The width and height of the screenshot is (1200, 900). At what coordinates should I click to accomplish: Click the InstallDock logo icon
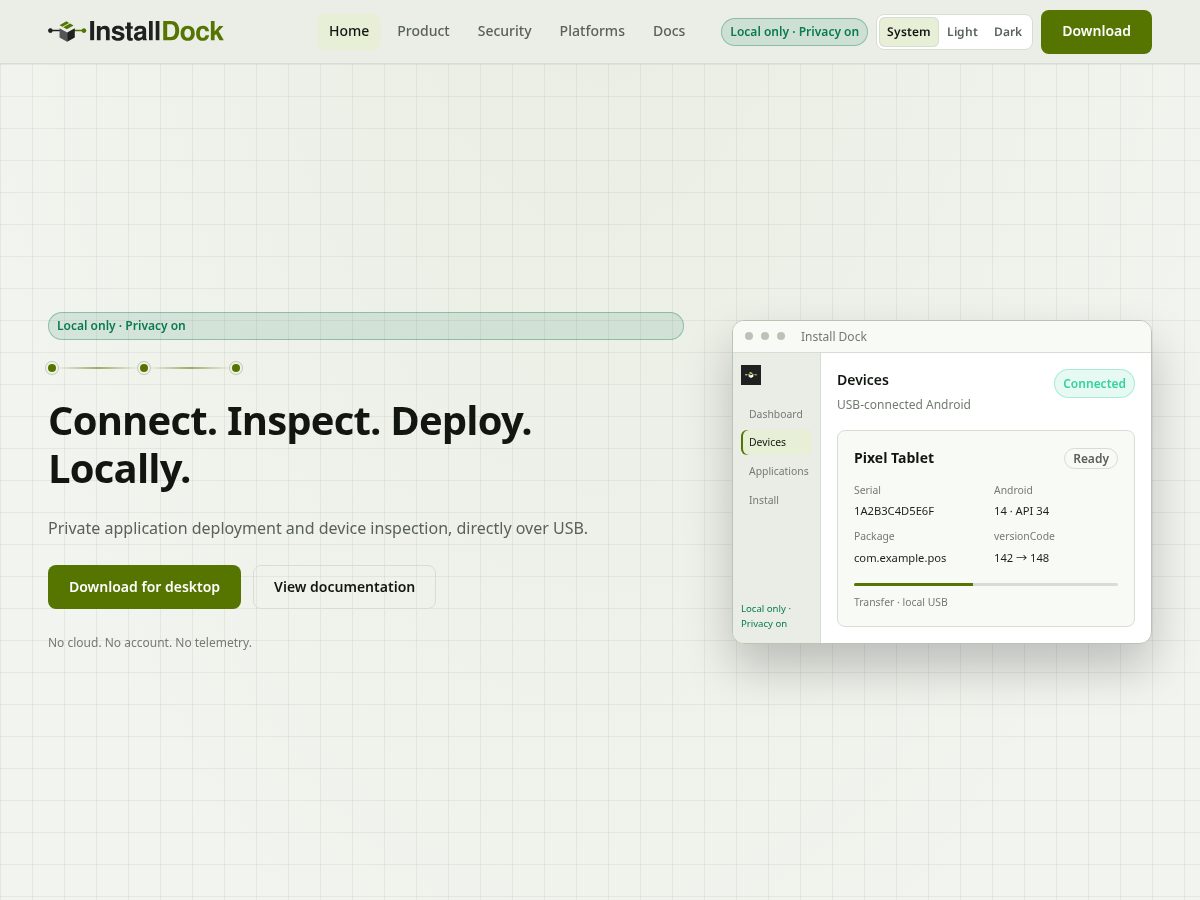tap(66, 31)
